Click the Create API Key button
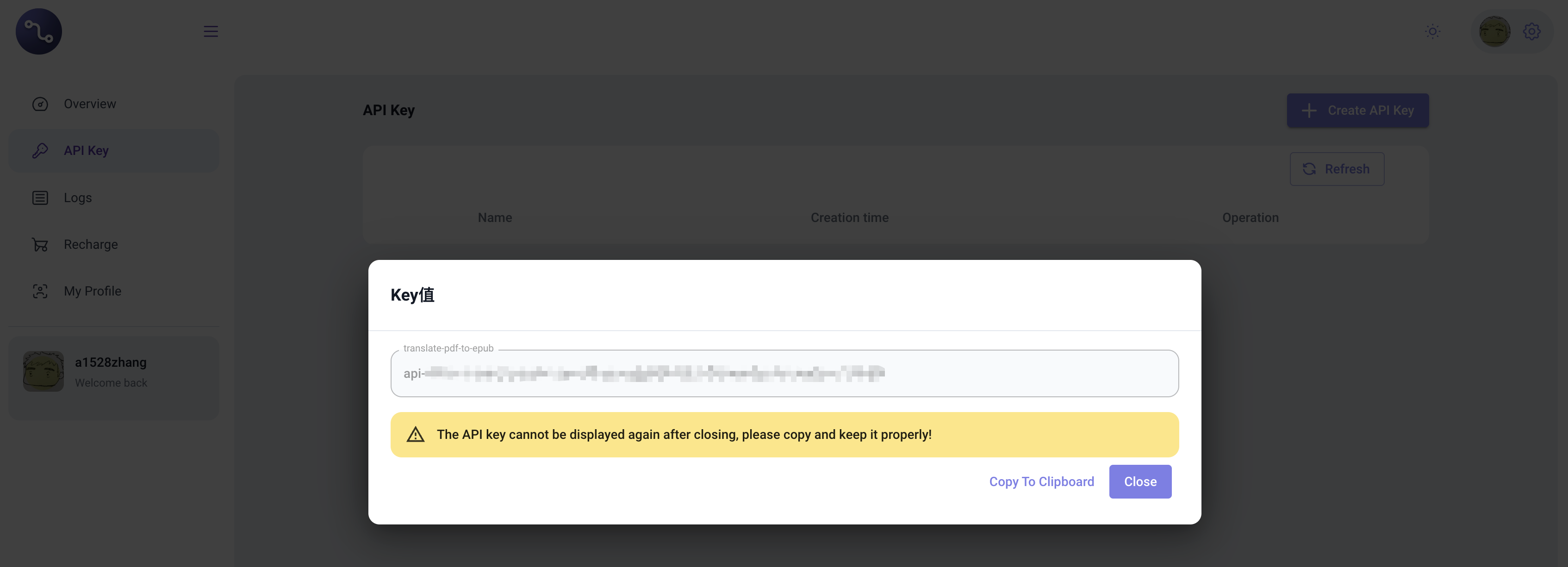 click(x=1357, y=111)
